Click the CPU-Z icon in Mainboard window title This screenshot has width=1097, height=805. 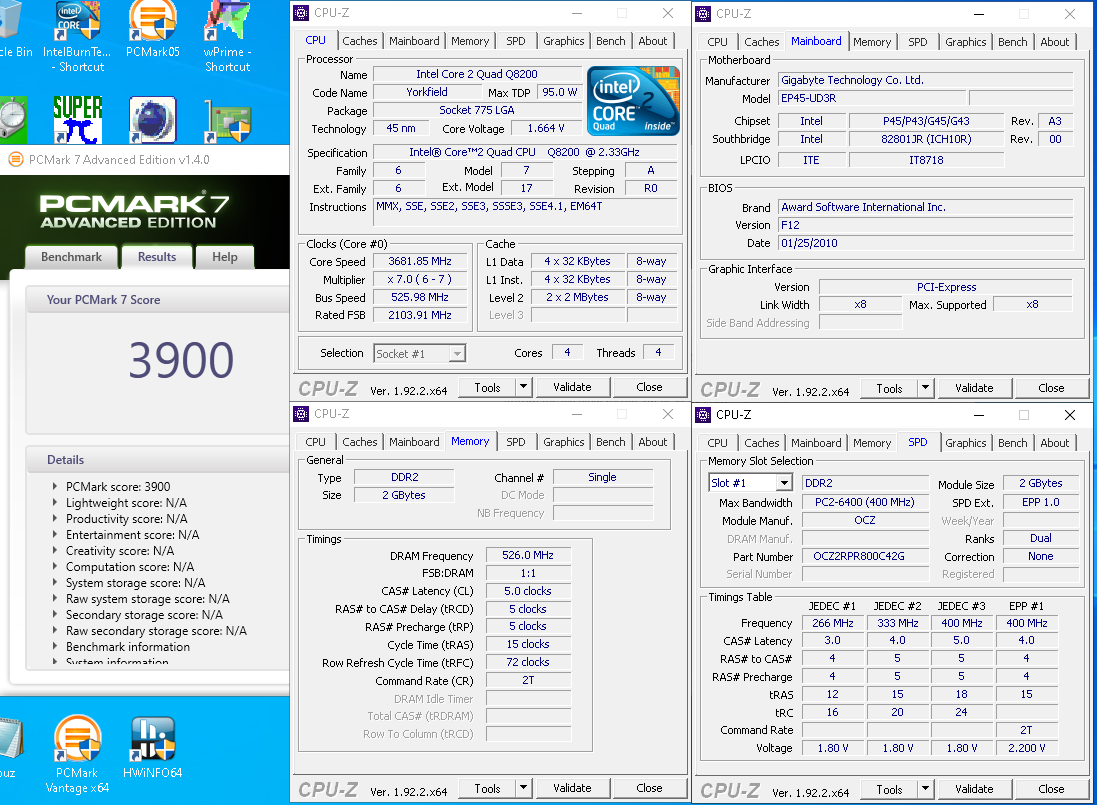[703, 13]
